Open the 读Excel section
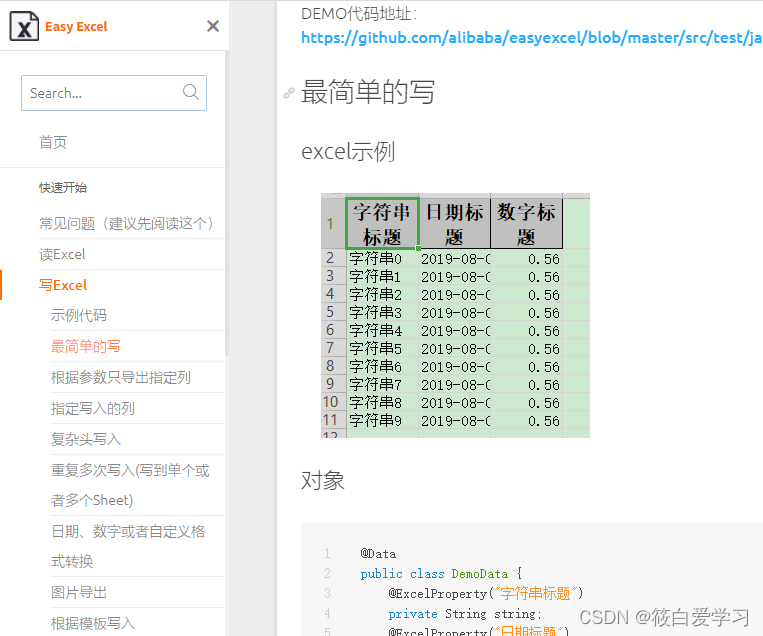 (x=62, y=254)
